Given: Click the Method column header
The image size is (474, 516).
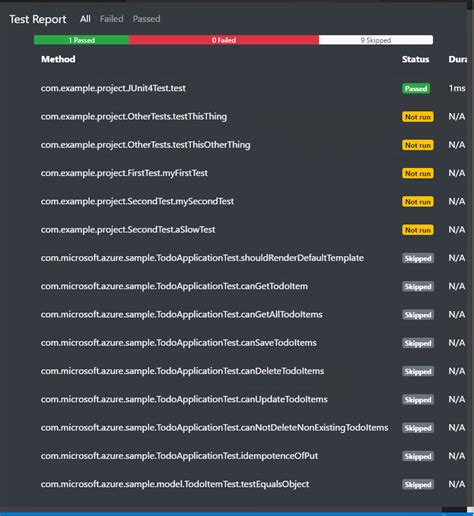Looking at the screenshot, I should click(x=58, y=59).
